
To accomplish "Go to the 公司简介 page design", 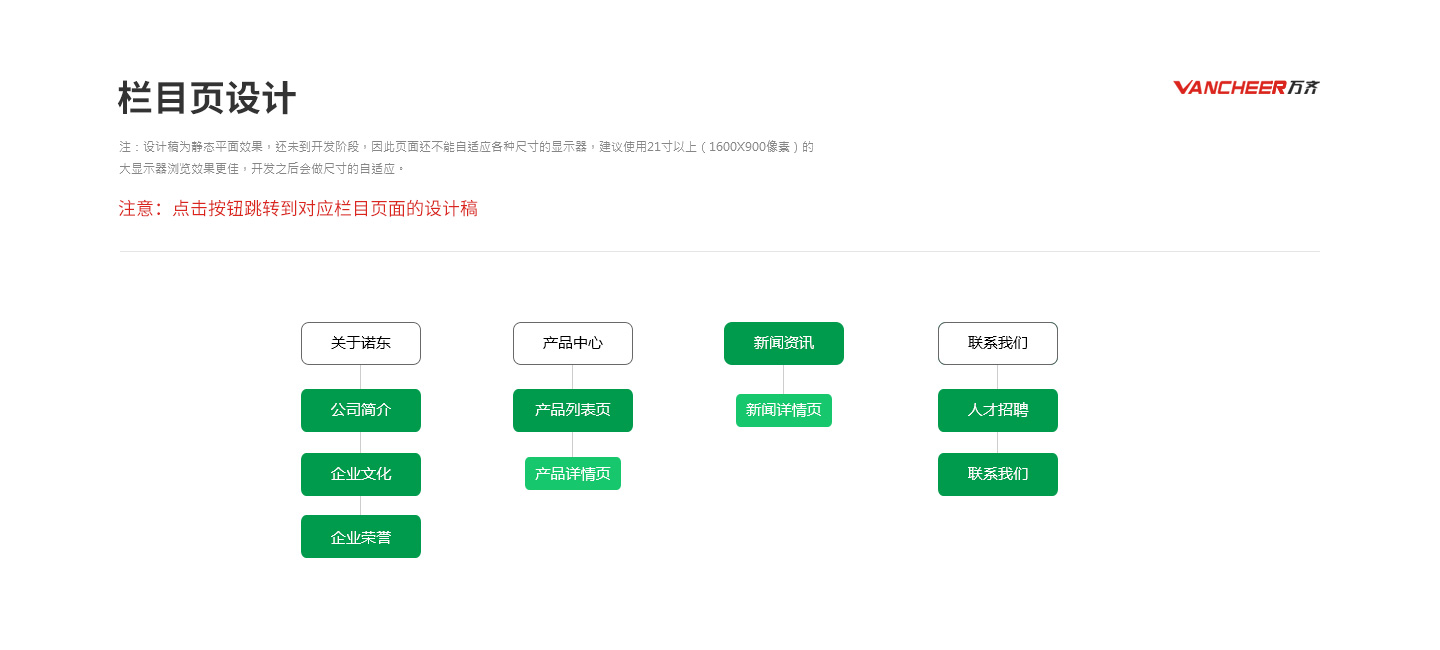I will tap(361, 410).
